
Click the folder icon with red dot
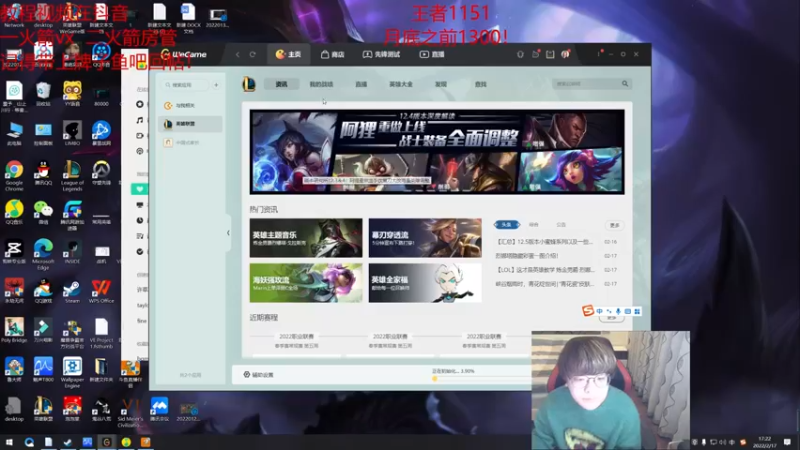pos(536,54)
